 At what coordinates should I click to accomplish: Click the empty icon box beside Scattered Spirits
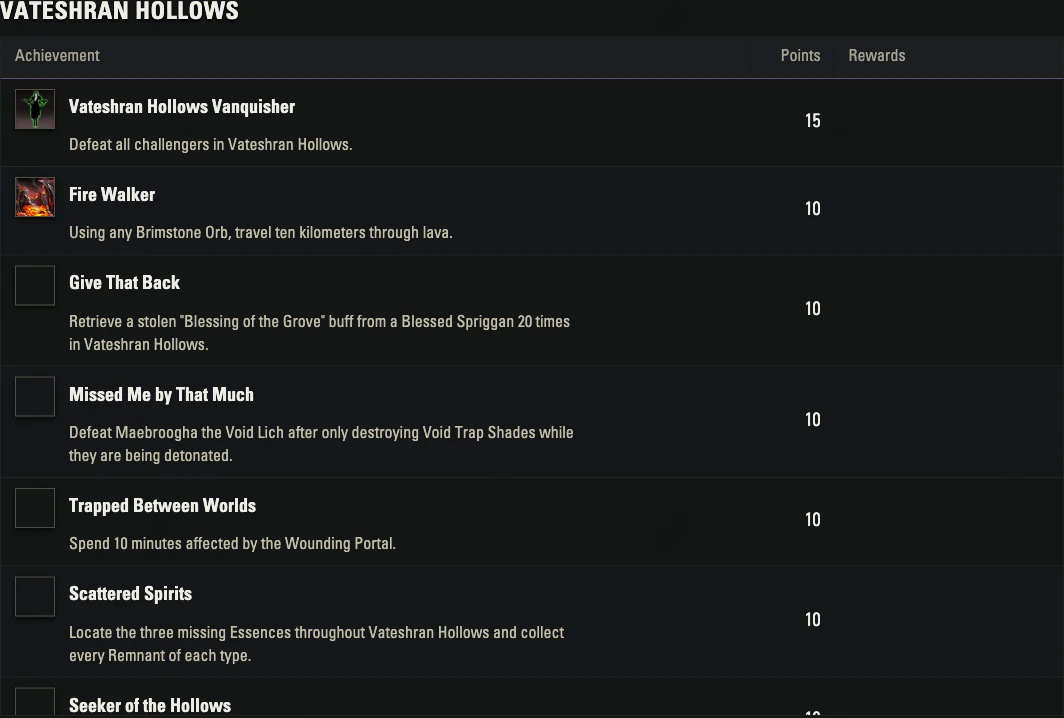point(35,597)
